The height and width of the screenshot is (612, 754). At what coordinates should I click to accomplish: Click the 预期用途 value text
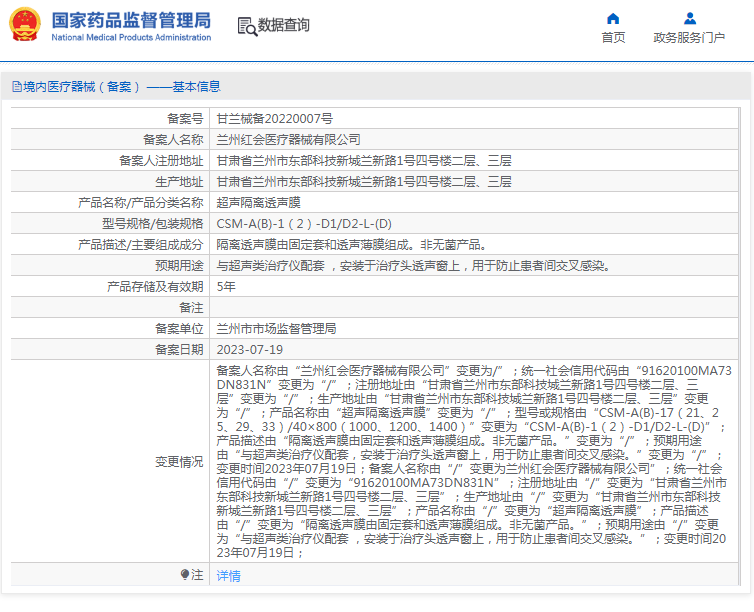(415, 266)
